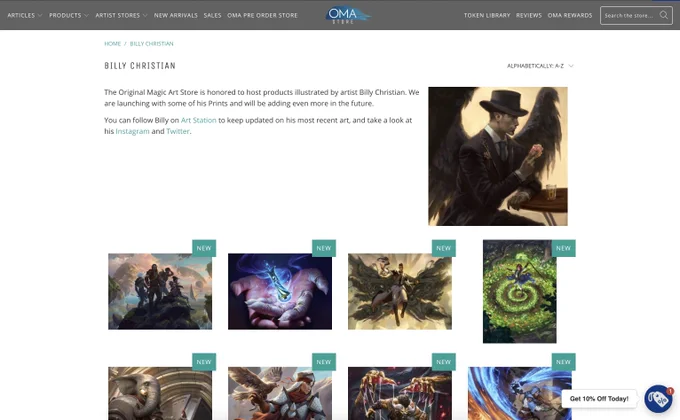Image resolution: width=680 pixels, height=420 pixels.
Task: Open the knight with eagle print
Action: (x=280, y=394)
